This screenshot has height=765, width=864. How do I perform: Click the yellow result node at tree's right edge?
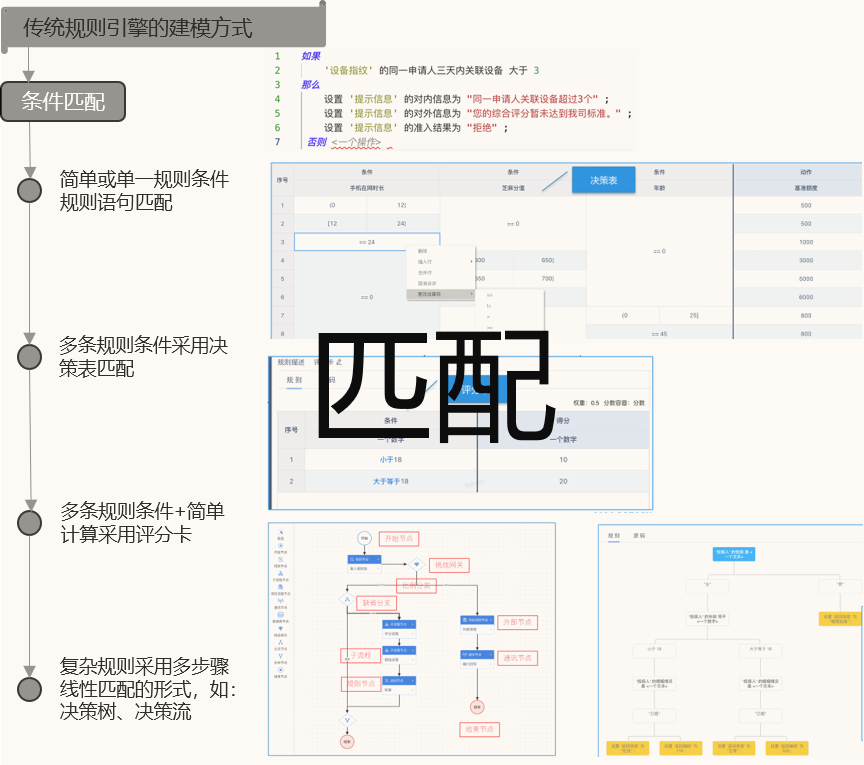[840, 619]
